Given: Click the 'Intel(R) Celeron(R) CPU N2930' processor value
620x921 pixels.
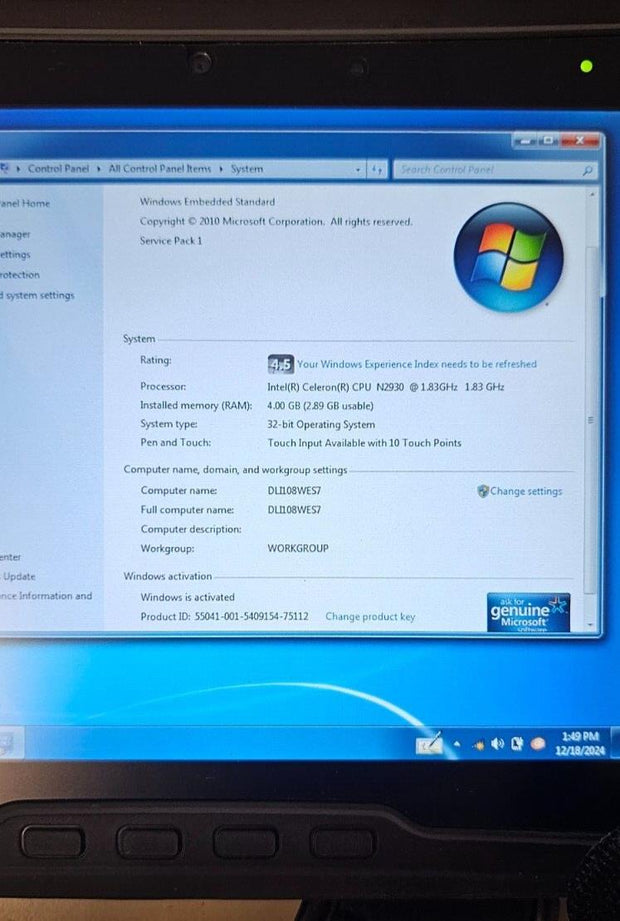Looking at the screenshot, I should tap(386, 386).
